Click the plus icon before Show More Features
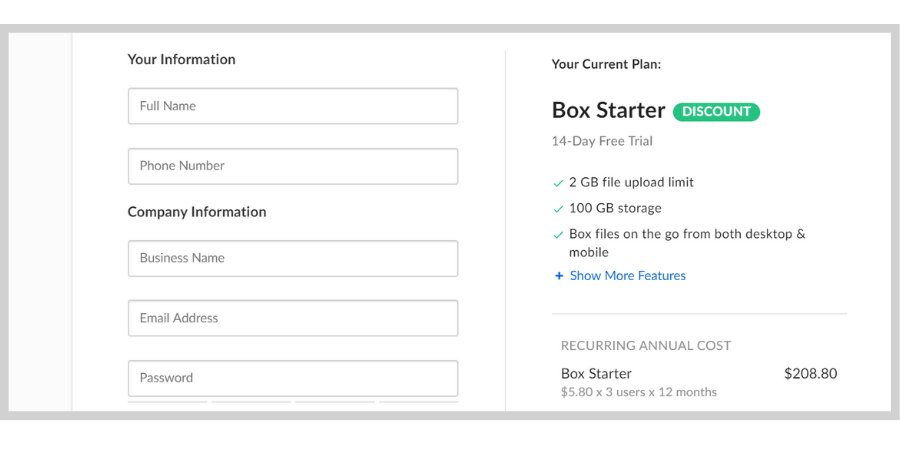This screenshot has height=465, width=900. coord(559,276)
